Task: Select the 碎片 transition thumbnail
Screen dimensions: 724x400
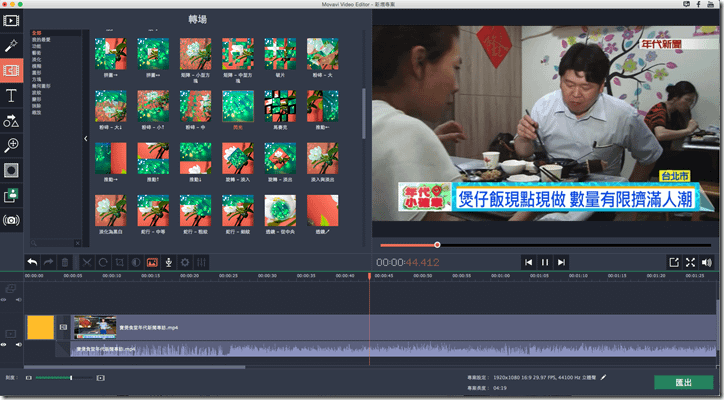Action: click(280, 54)
